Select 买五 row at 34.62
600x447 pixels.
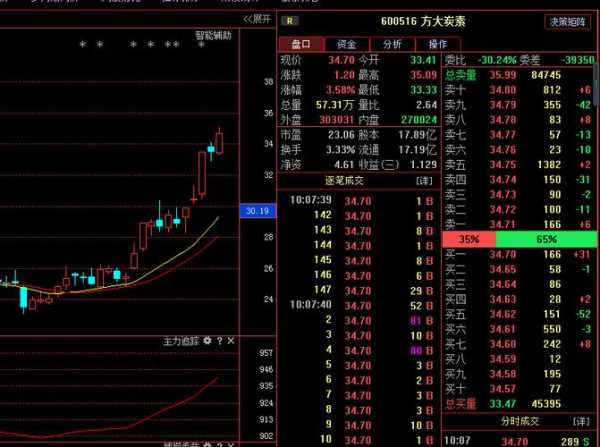click(518, 314)
